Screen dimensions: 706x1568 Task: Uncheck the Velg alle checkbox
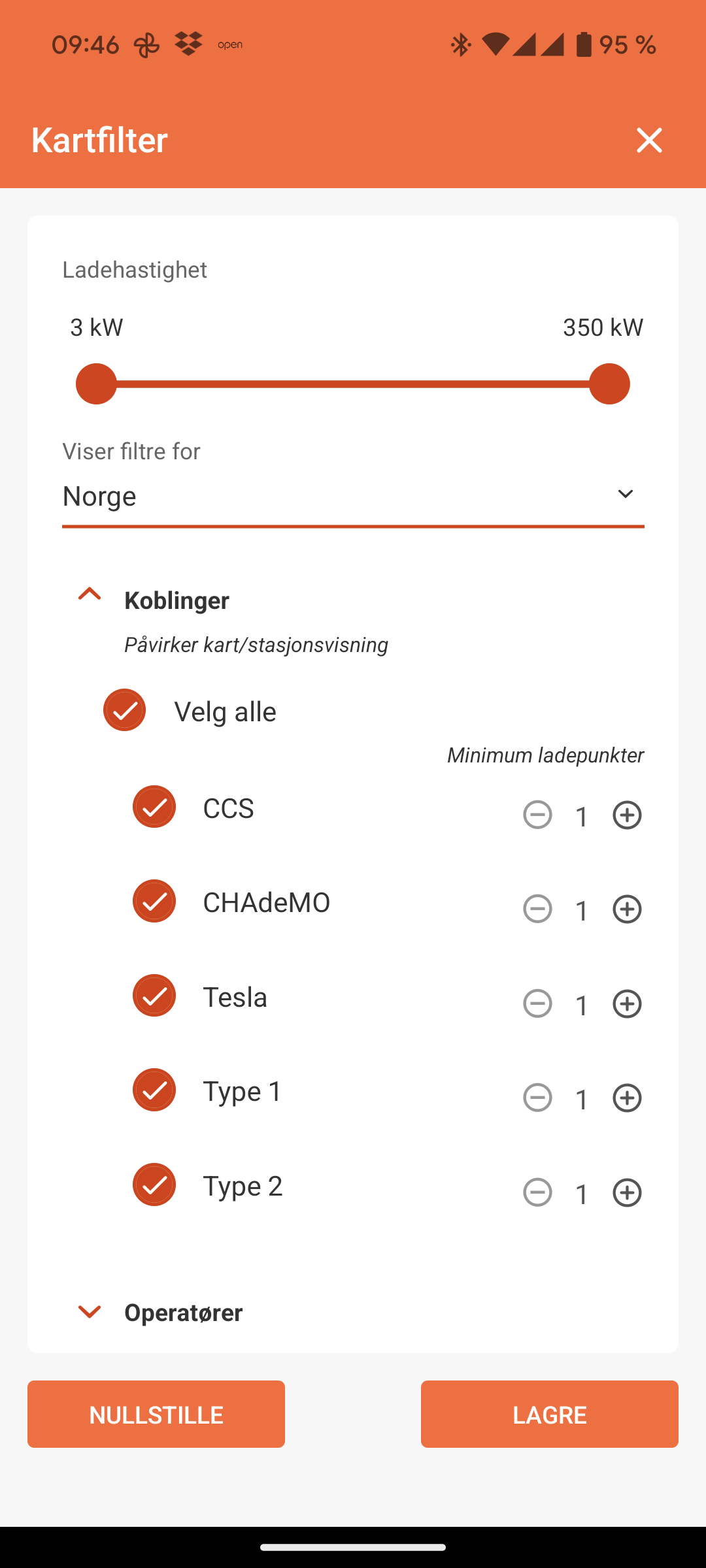pyautogui.click(x=124, y=710)
